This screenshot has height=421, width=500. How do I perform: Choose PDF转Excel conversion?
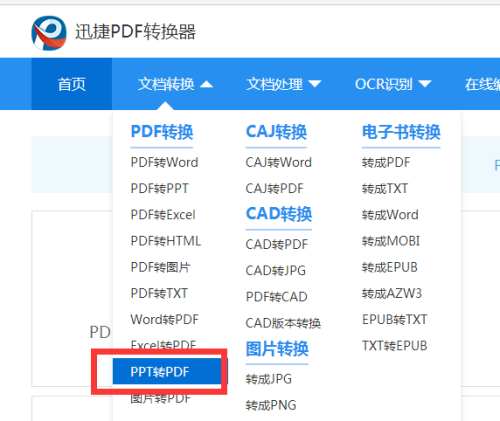pyautogui.click(x=163, y=215)
